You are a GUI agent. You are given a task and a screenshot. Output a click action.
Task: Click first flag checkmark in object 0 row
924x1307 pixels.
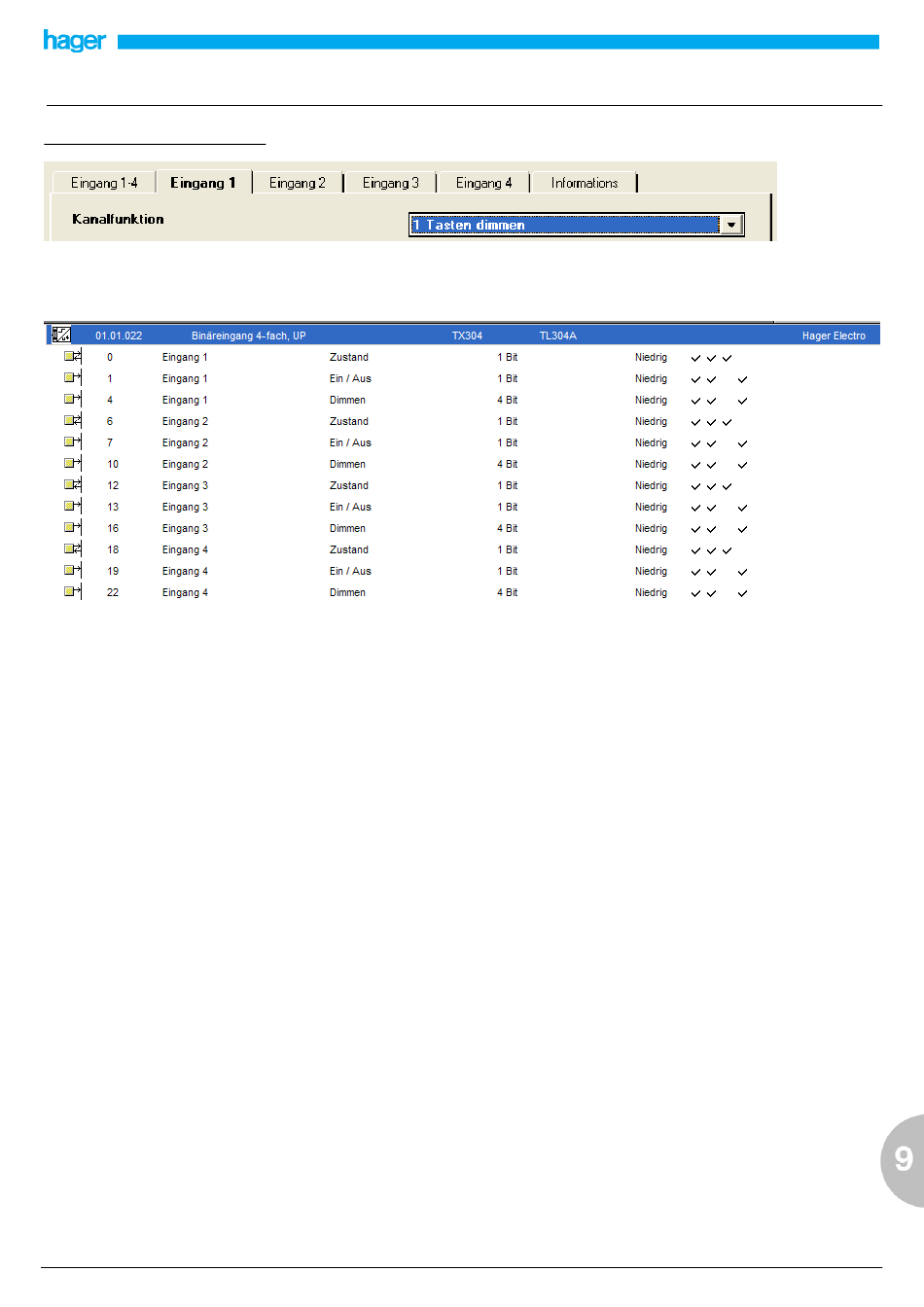pyautogui.click(x=695, y=358)
